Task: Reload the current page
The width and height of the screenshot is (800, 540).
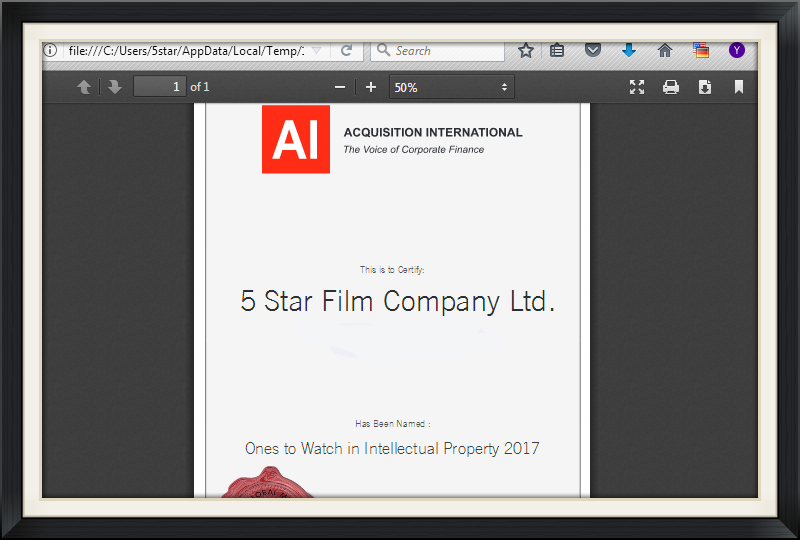Action: coord(346,51)
